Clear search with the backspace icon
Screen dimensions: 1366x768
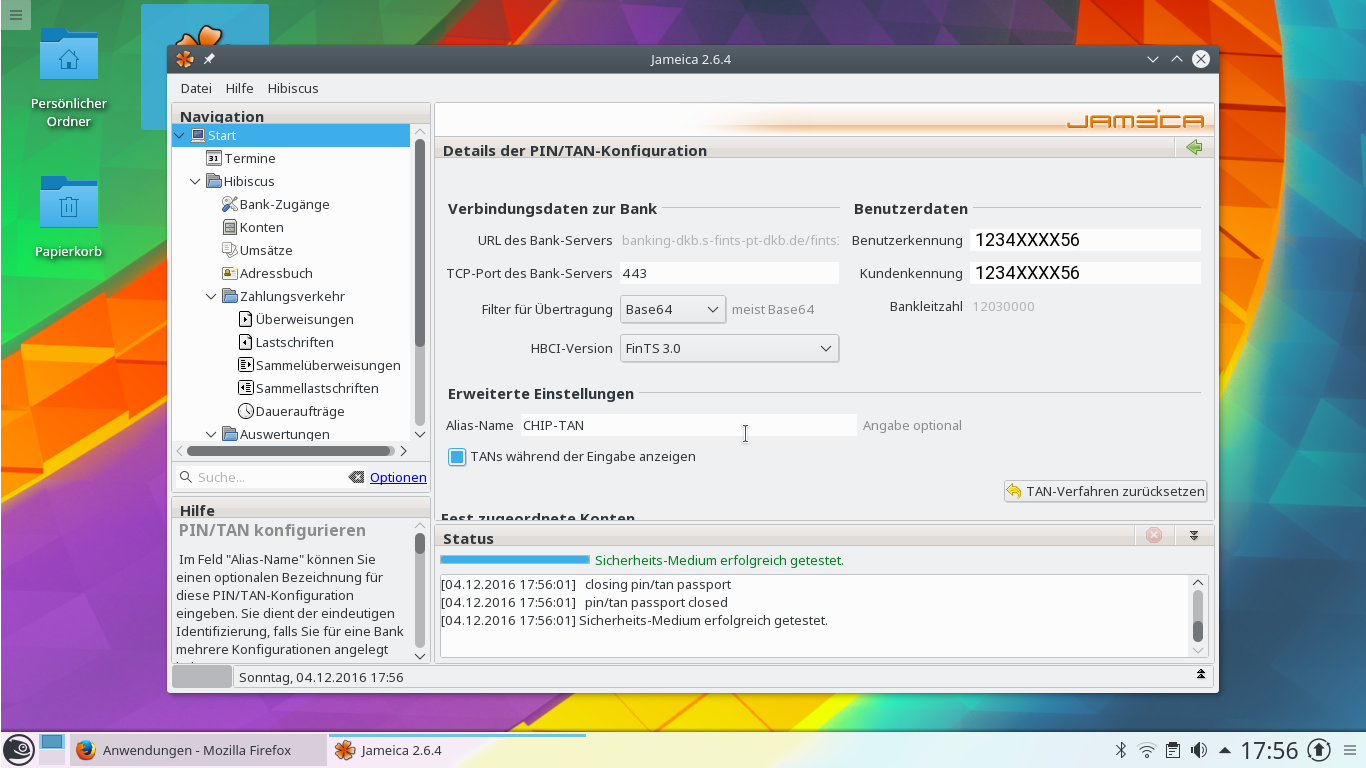click(x=356, y=477)
